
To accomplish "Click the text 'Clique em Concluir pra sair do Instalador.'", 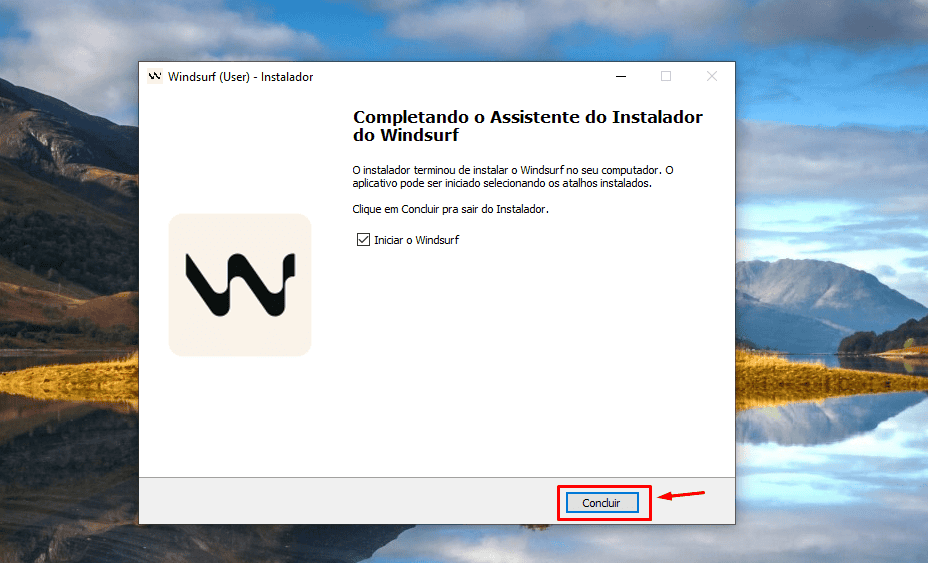I will (x=450, y=209).
